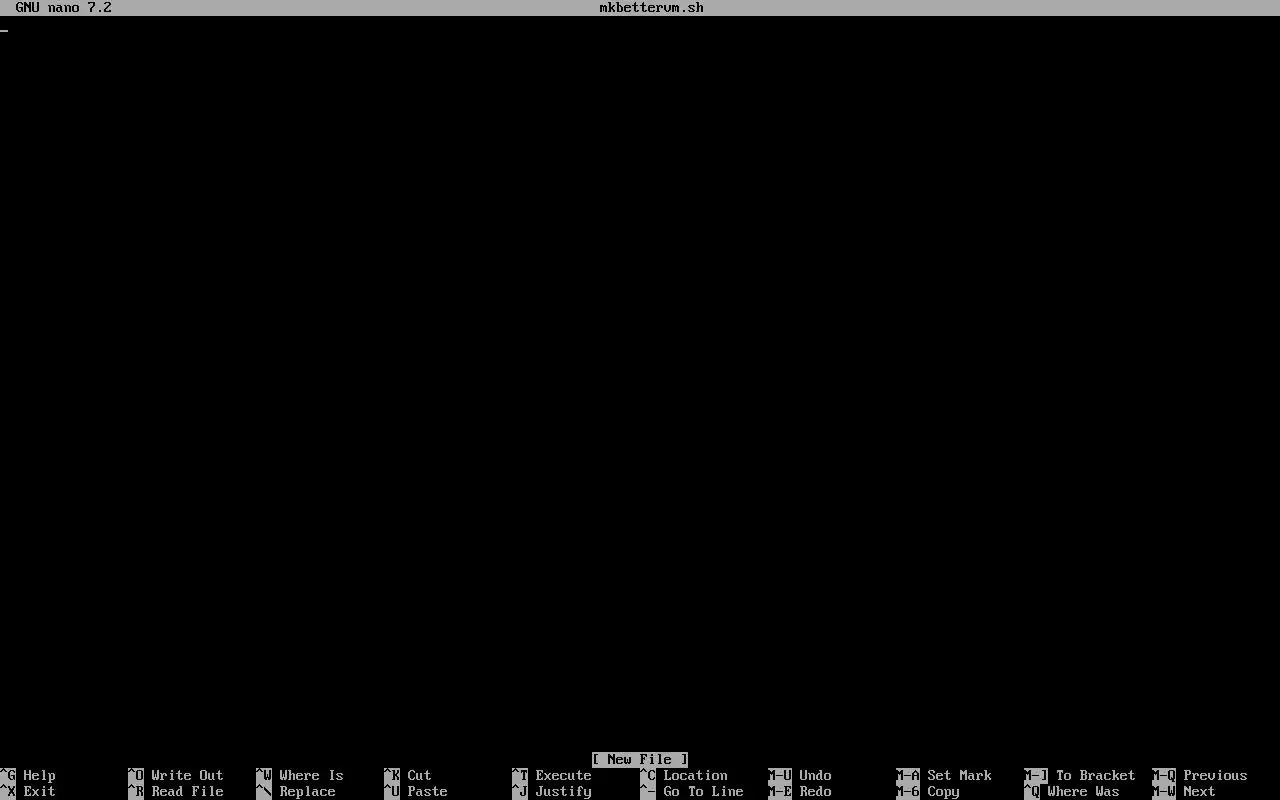Click the Paste shortcut label
The width and height of the screenshot is (1280, 800).
click(x=428, y=791)
